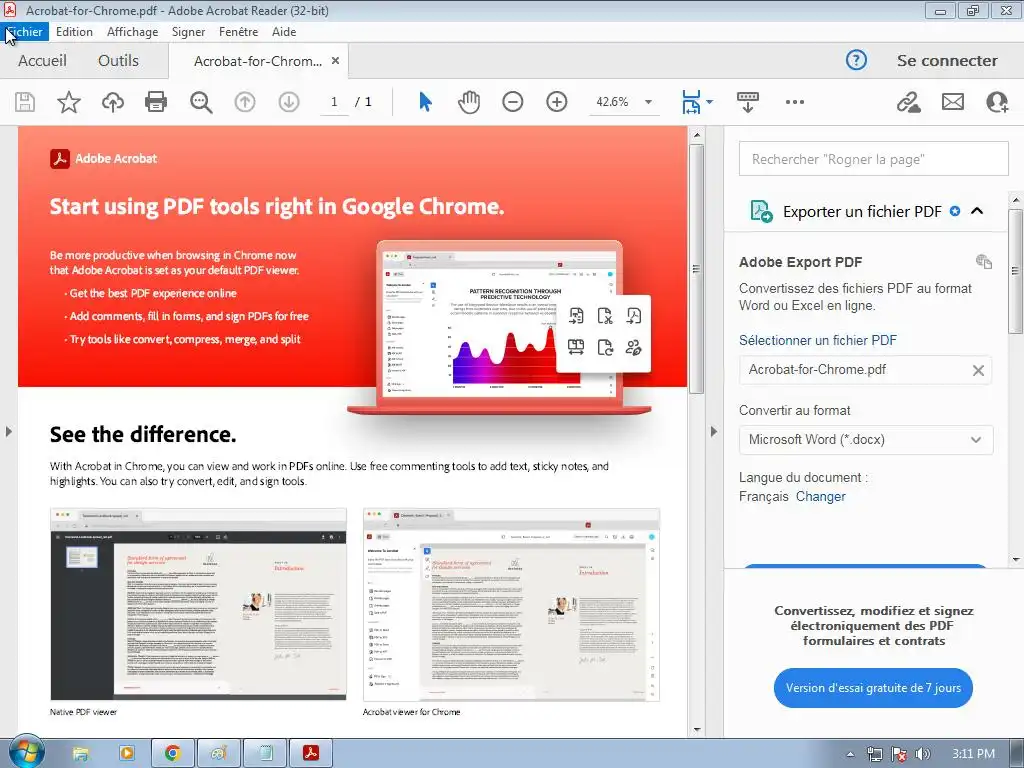Switch to the Accueil tab
The height and width of the screenshot is (768, 1024).
click(42, 60)
